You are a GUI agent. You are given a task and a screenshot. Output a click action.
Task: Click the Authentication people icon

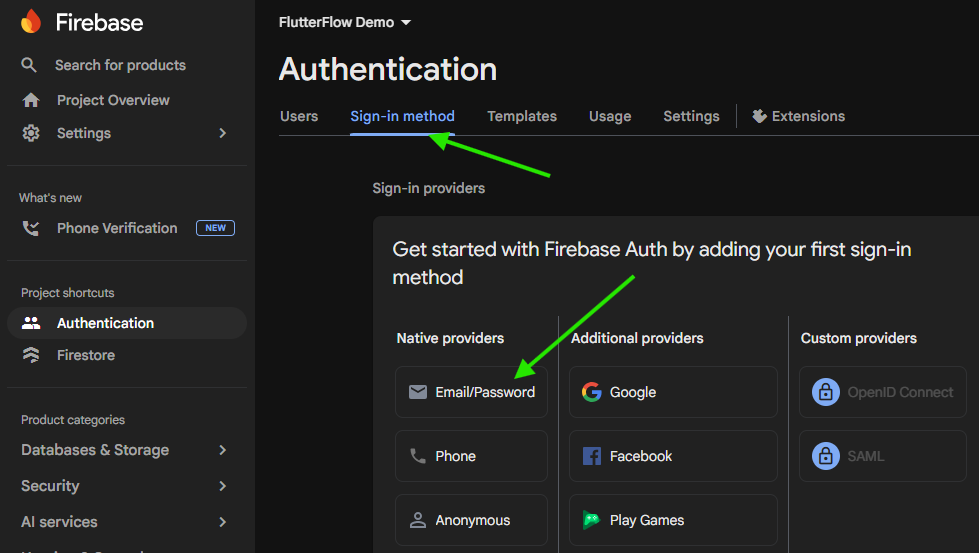31,323
